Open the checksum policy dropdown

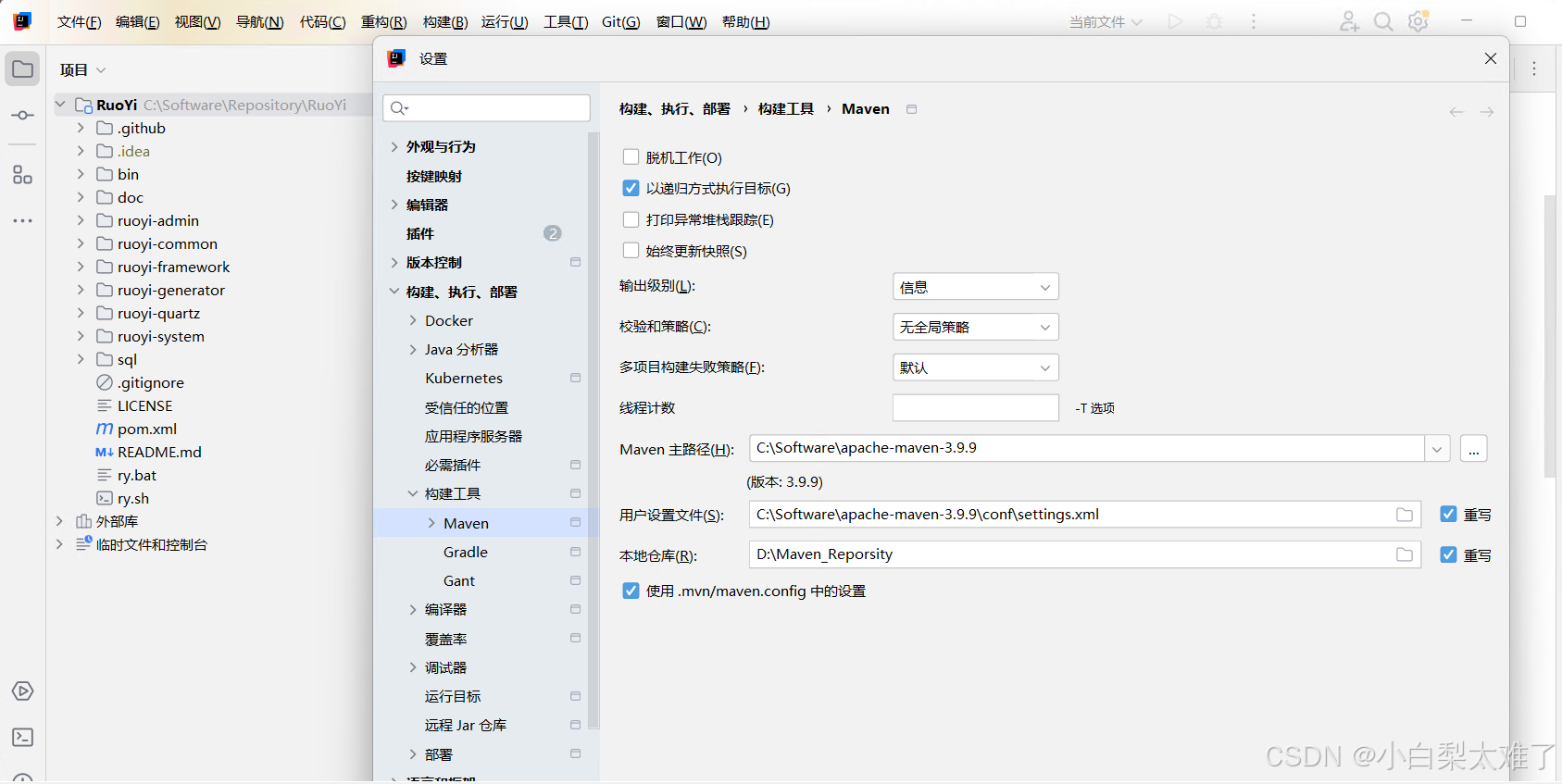coord(975,327)
